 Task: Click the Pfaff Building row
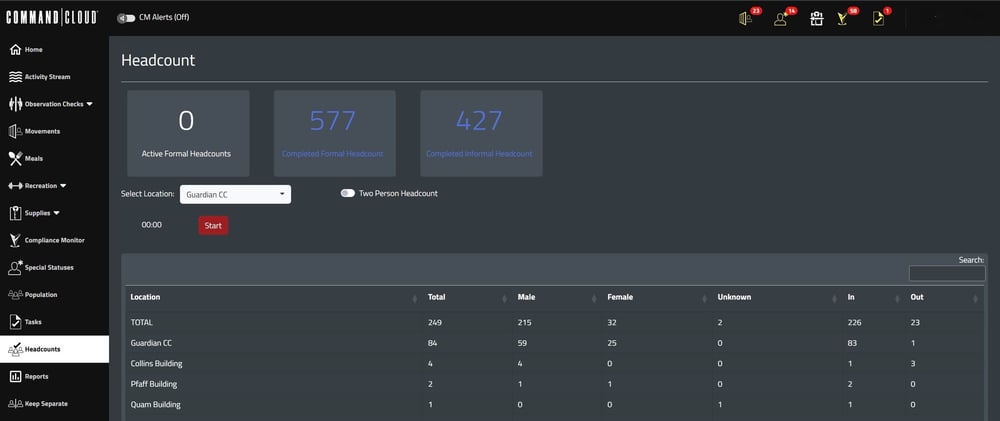click(x=555, y=384)
